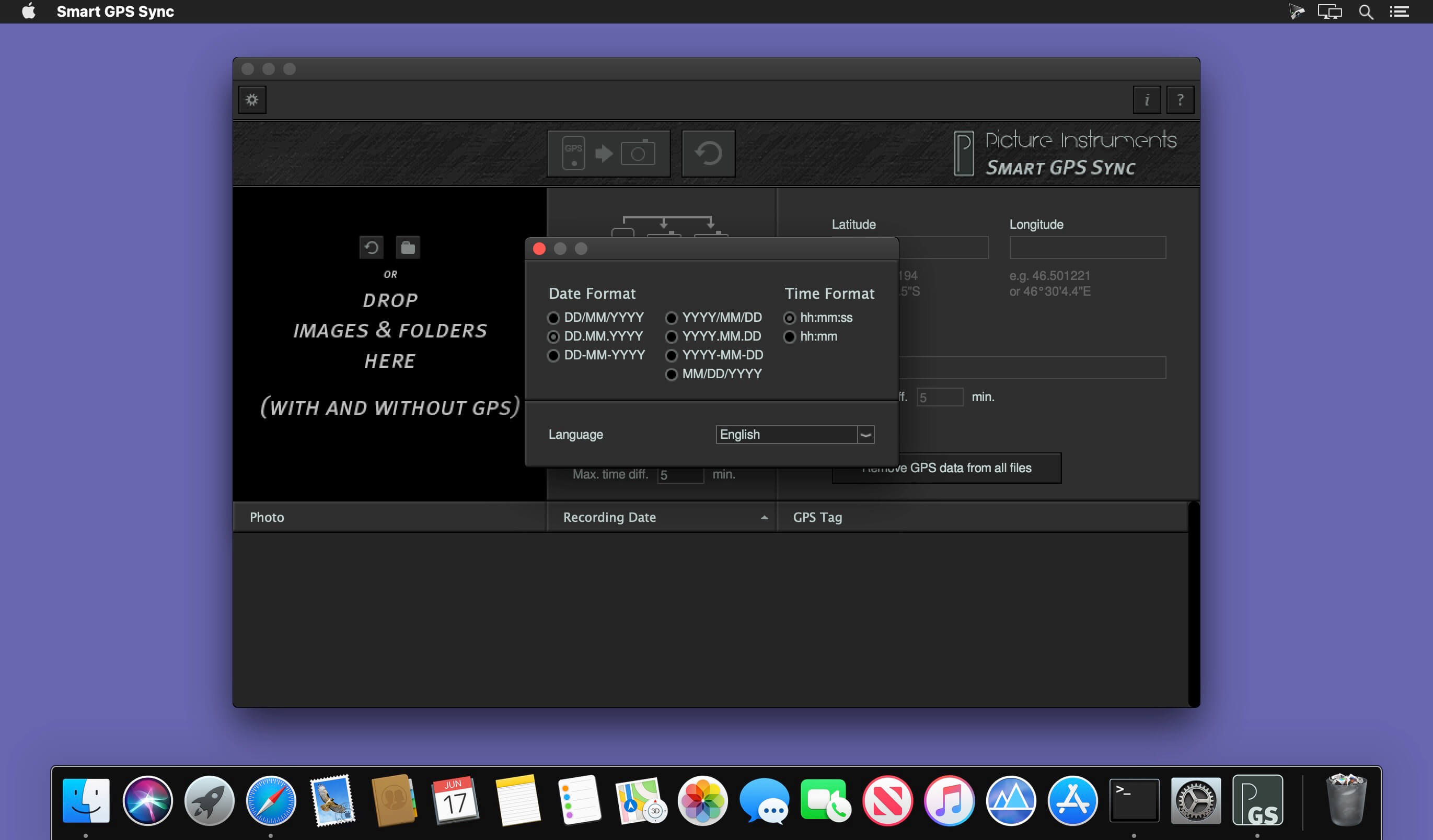The image size is (1433, 840).
Task: Click the vertical scrollbar of the photo list
Action: [1194, 604]
